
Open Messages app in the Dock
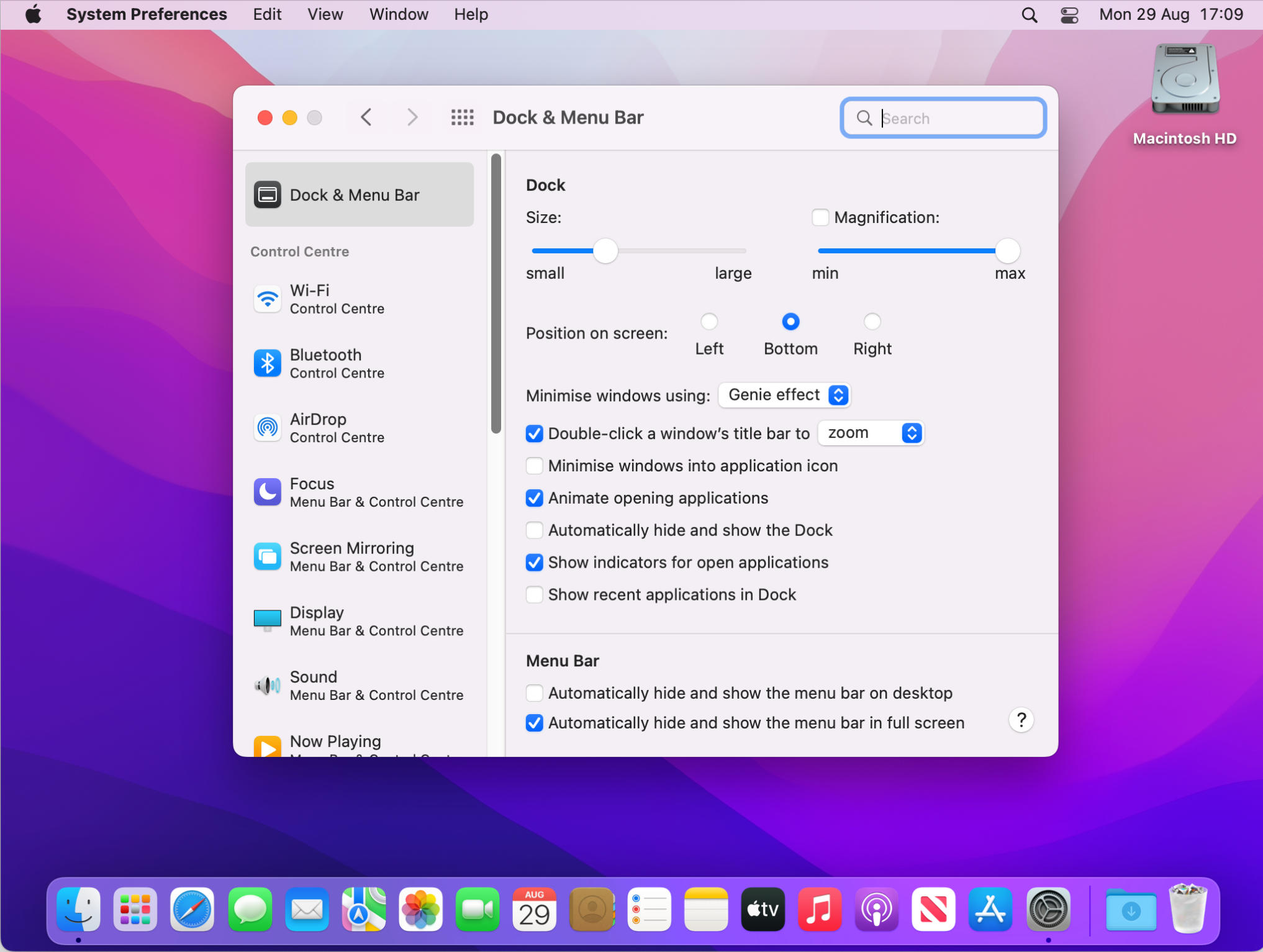point(250,910)
